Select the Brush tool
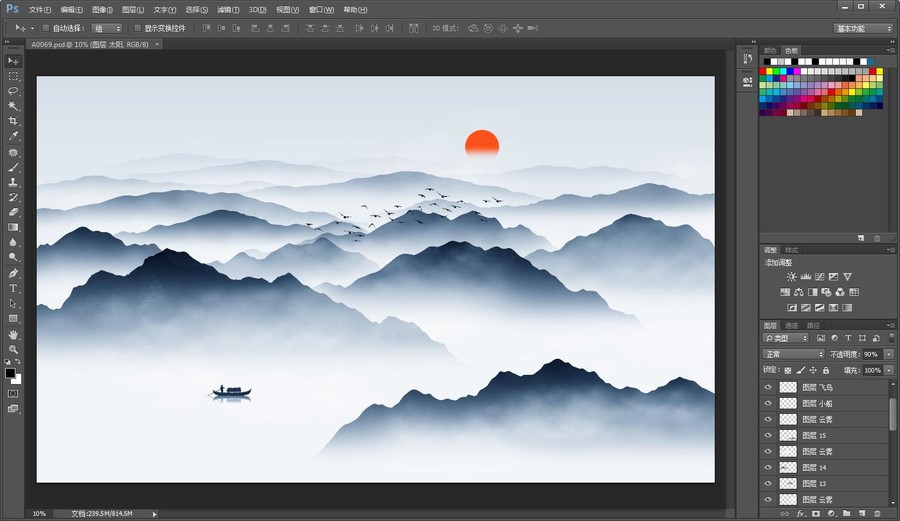900x521 pixels. coord(13,167)
